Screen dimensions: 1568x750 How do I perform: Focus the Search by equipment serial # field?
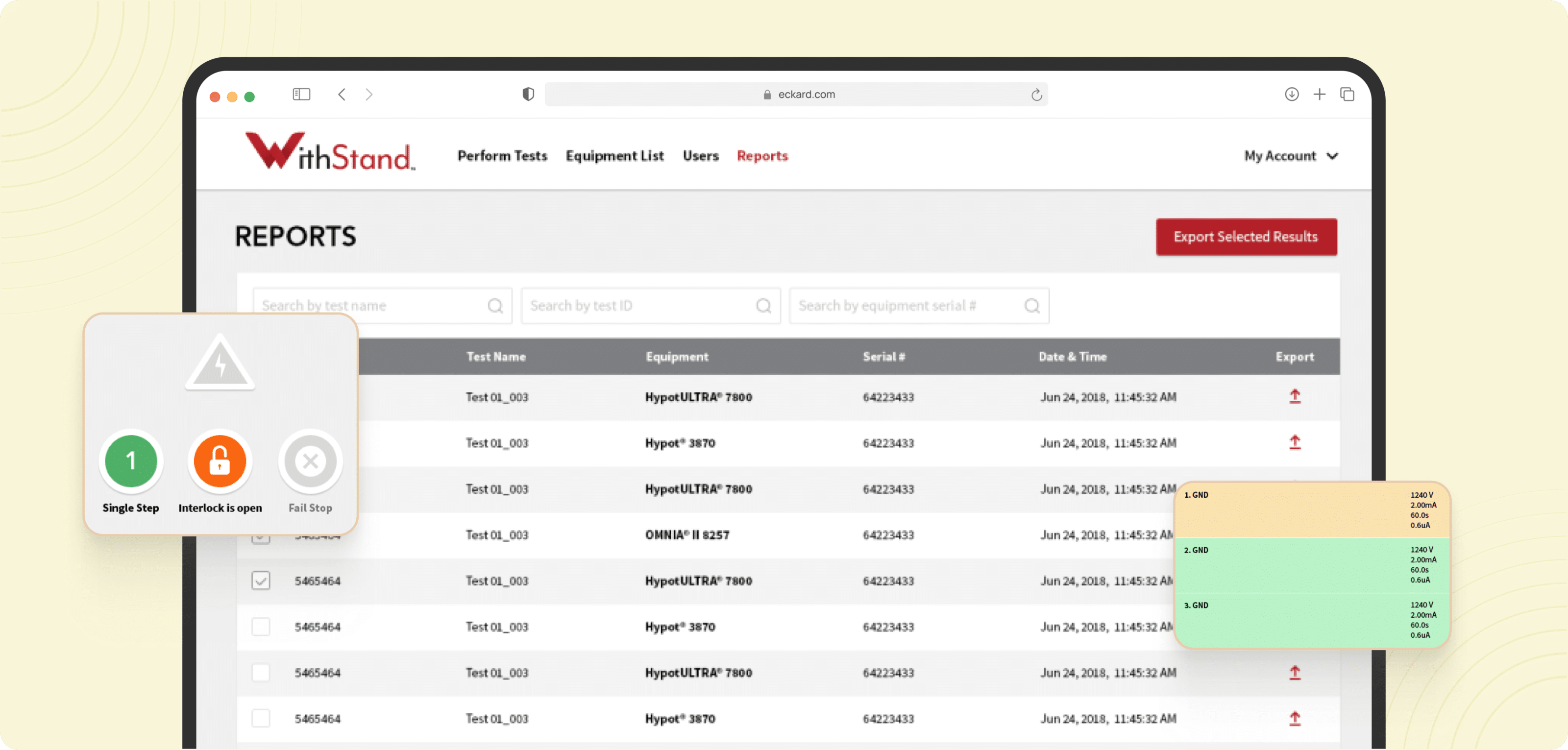click(x=919, y=306)
